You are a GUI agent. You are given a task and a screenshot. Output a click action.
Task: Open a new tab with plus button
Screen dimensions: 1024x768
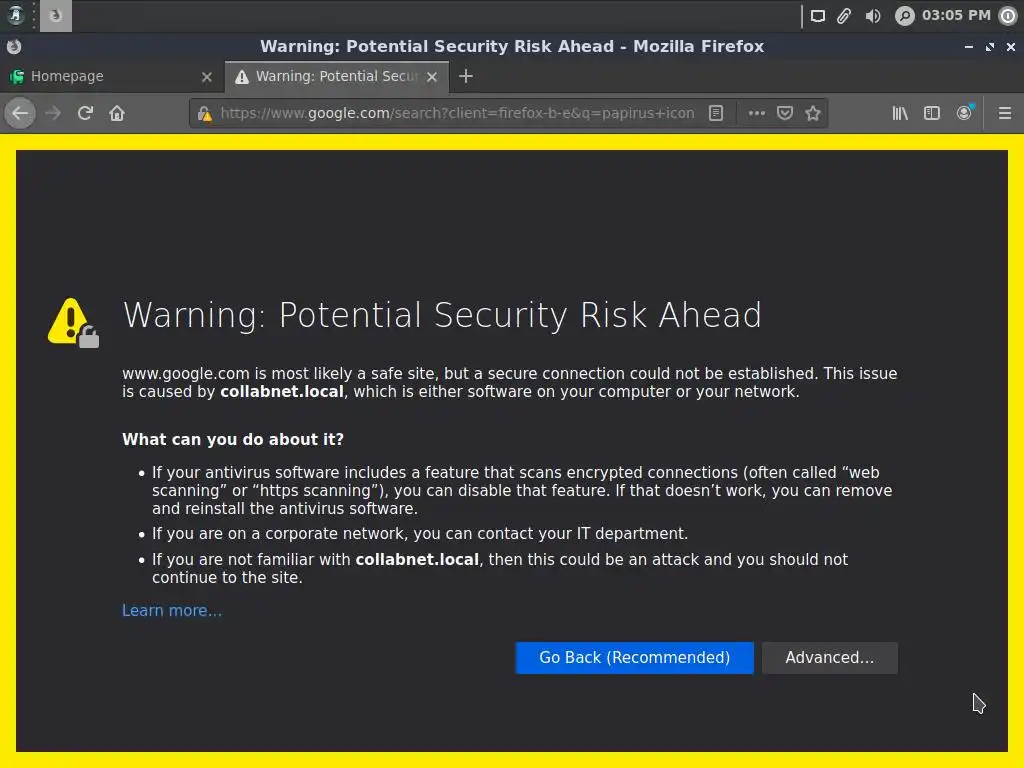465,76
